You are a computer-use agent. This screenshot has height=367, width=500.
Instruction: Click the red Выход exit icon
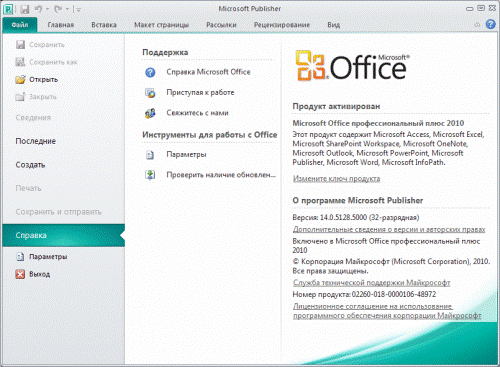[20, 274]
